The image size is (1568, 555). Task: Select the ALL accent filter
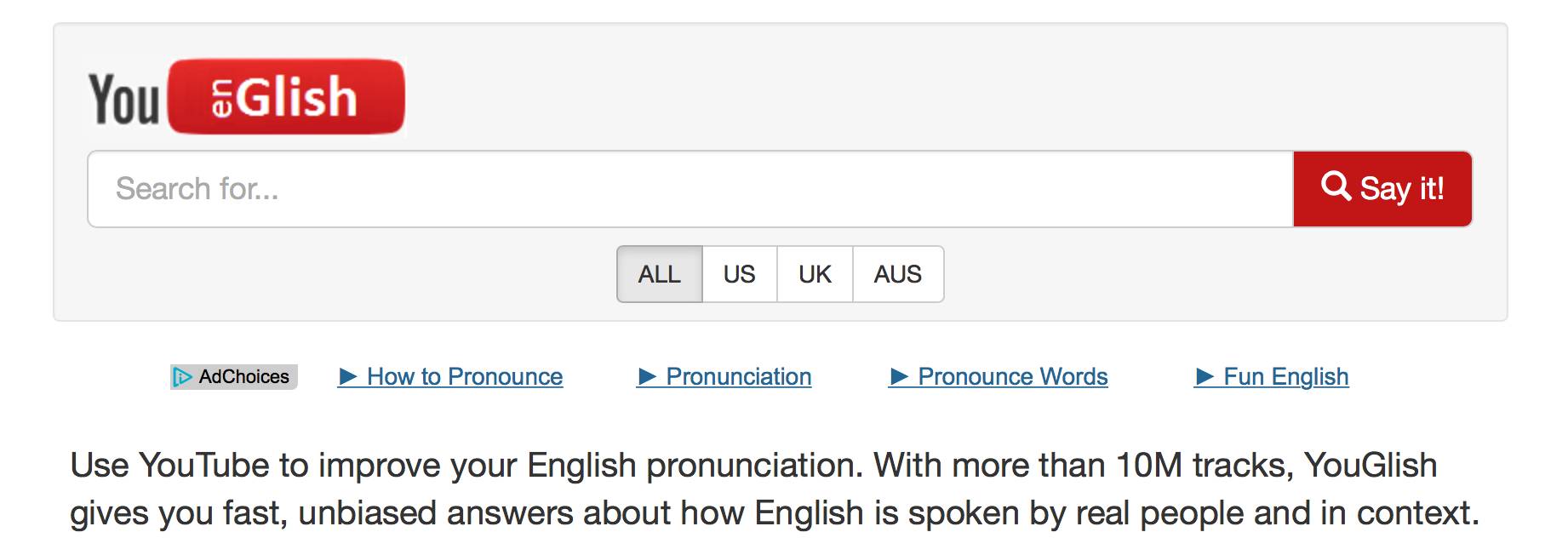click(659, 274)
